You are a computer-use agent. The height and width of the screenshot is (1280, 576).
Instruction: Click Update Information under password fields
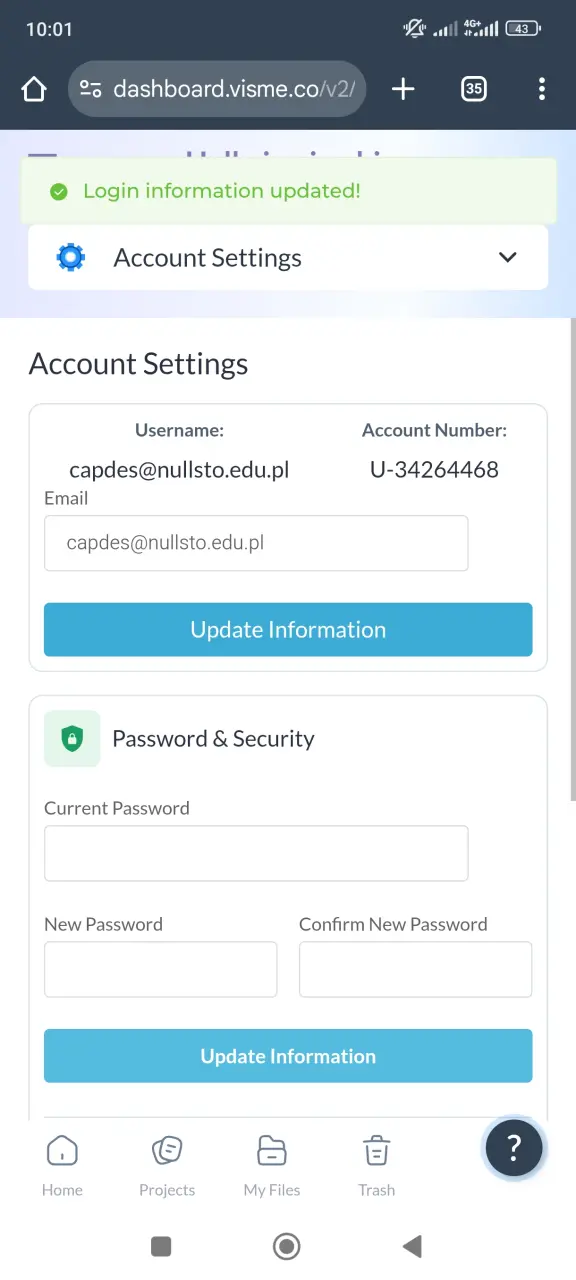click(x=288, y=1056)
